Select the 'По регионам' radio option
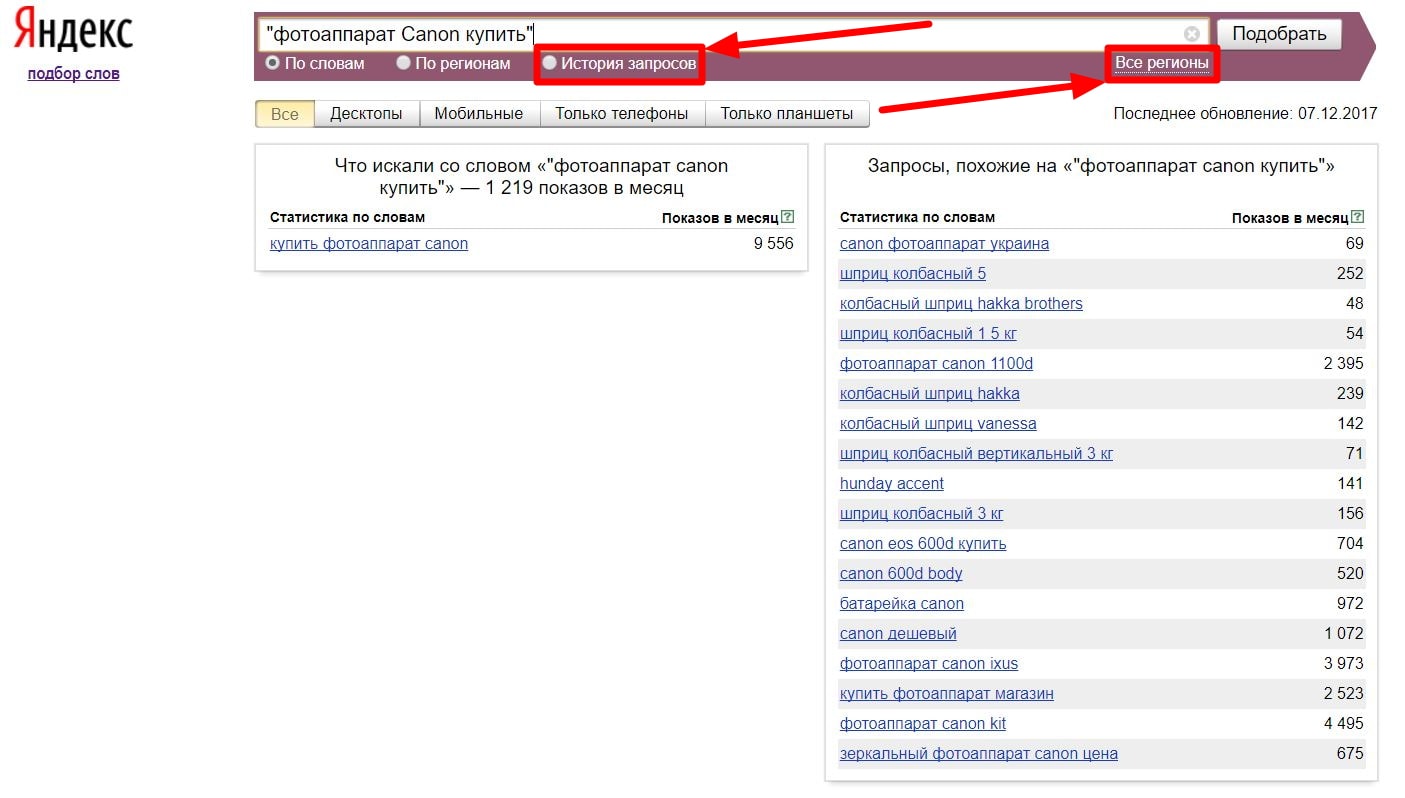The height and width of the screenshot is (798, 1405). coord(403,63)
